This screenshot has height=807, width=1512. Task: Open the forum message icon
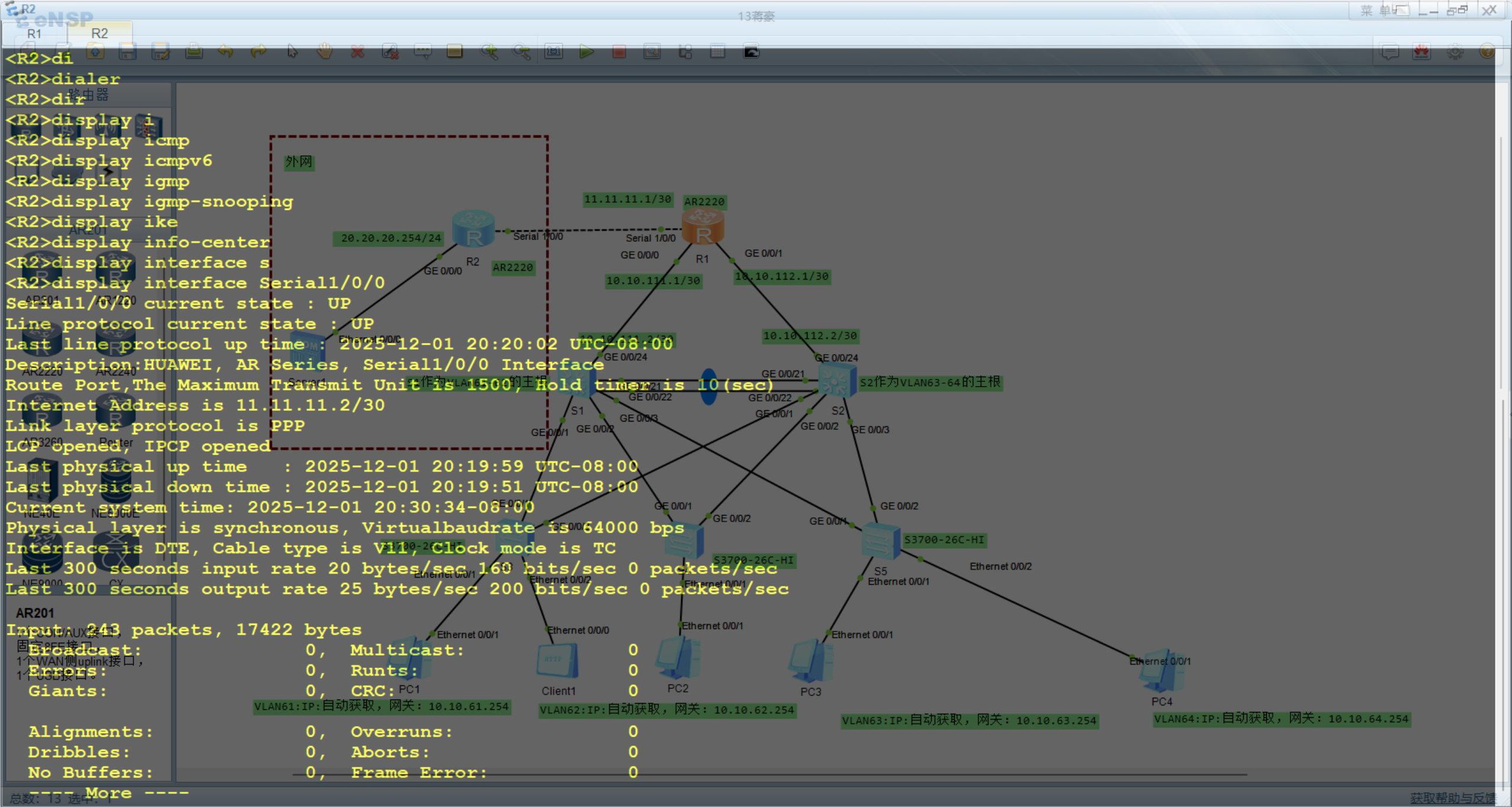1390,52
